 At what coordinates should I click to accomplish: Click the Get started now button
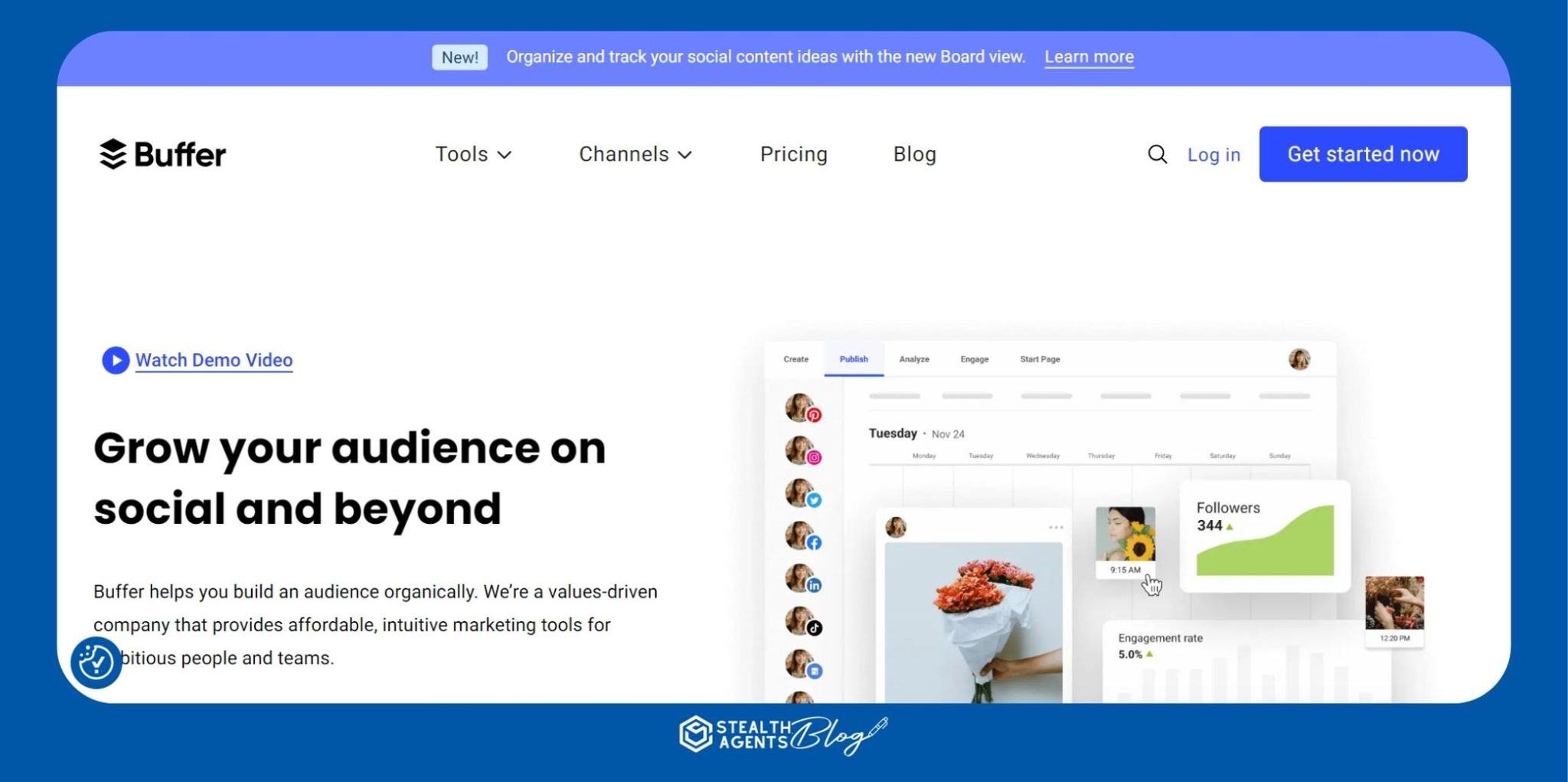click(x=1363, y=154)
